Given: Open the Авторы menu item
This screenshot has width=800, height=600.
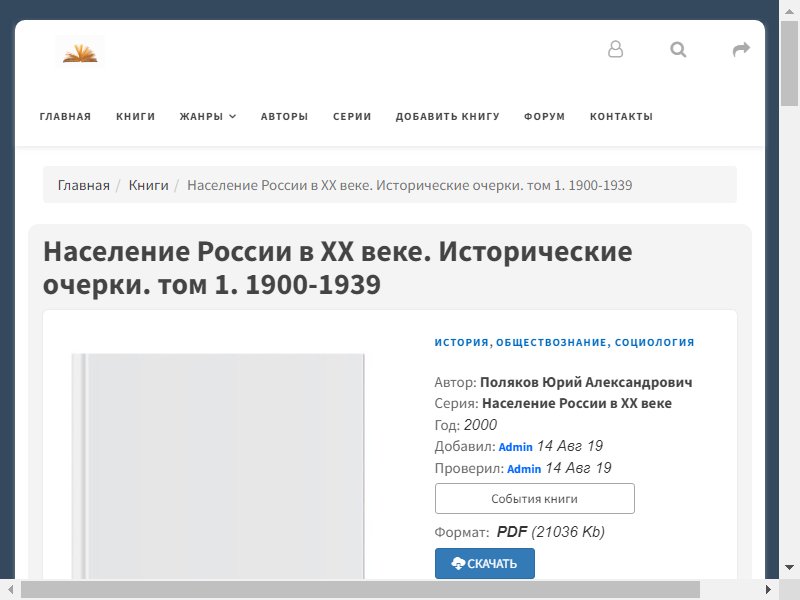Looking at the screenshot, I should pyautogui.click(x=284, y=116).
